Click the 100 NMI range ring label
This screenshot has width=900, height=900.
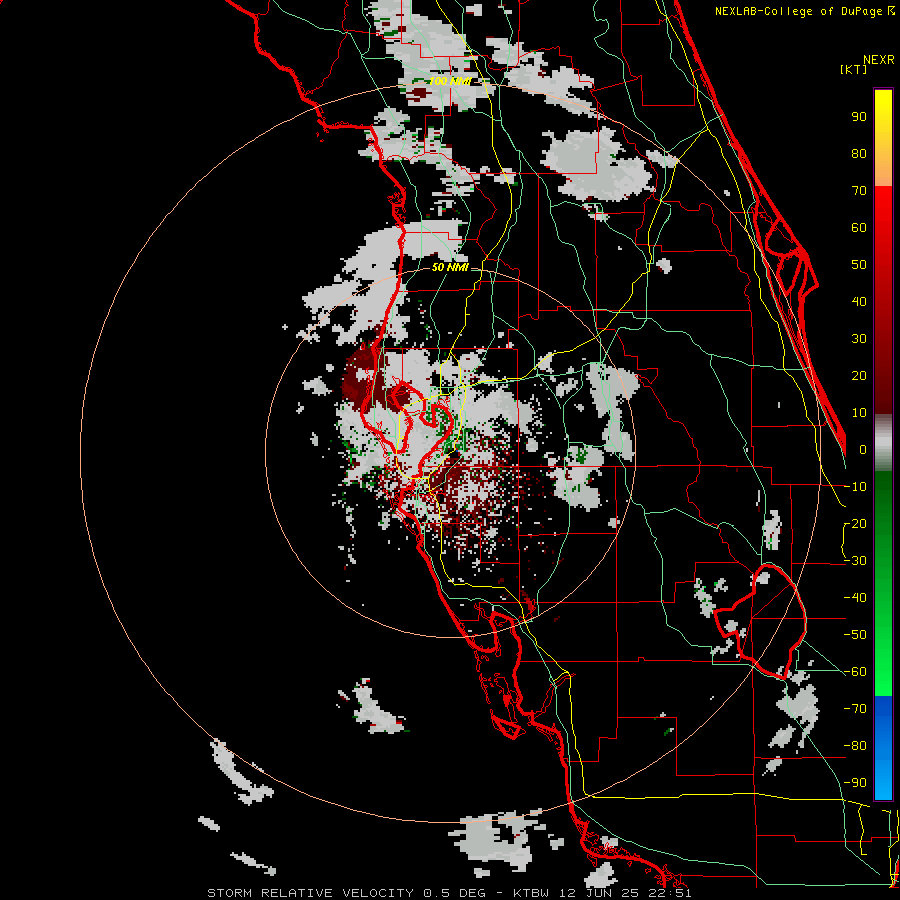[x=450, y=81]
